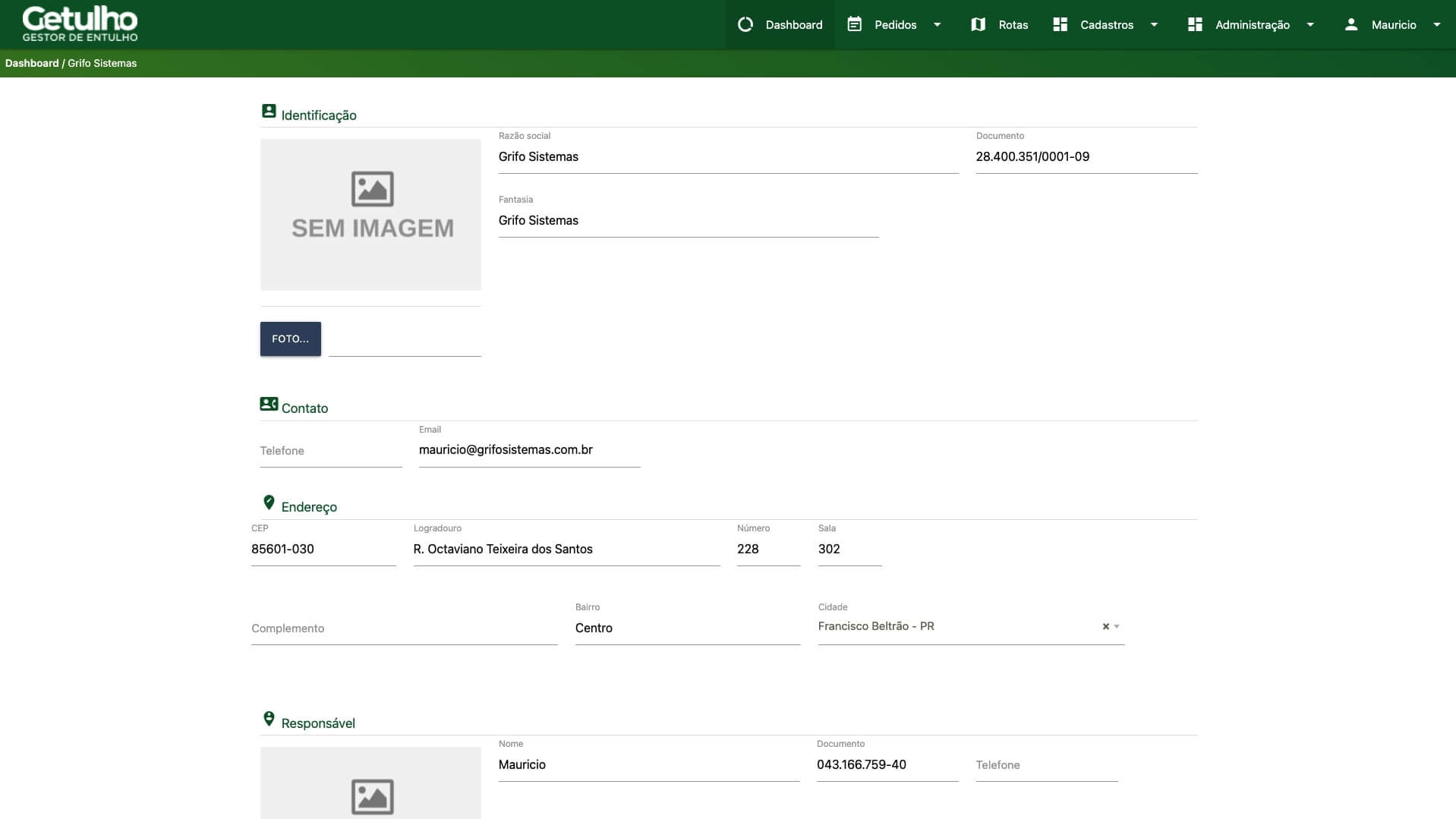
Task: Click the Sala field
Action: pyautogui.click(x=850, y=549)
